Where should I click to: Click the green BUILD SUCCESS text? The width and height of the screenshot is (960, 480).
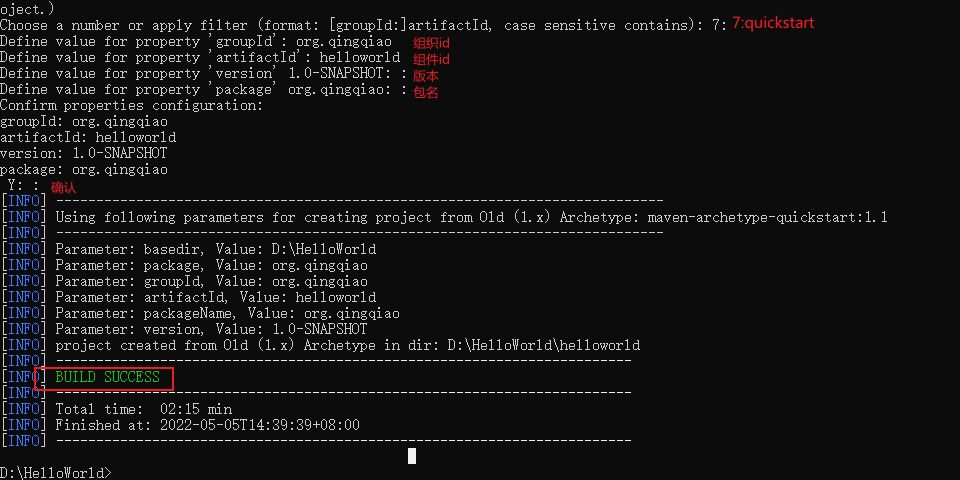pyautogui.click(x=107, y=377)
